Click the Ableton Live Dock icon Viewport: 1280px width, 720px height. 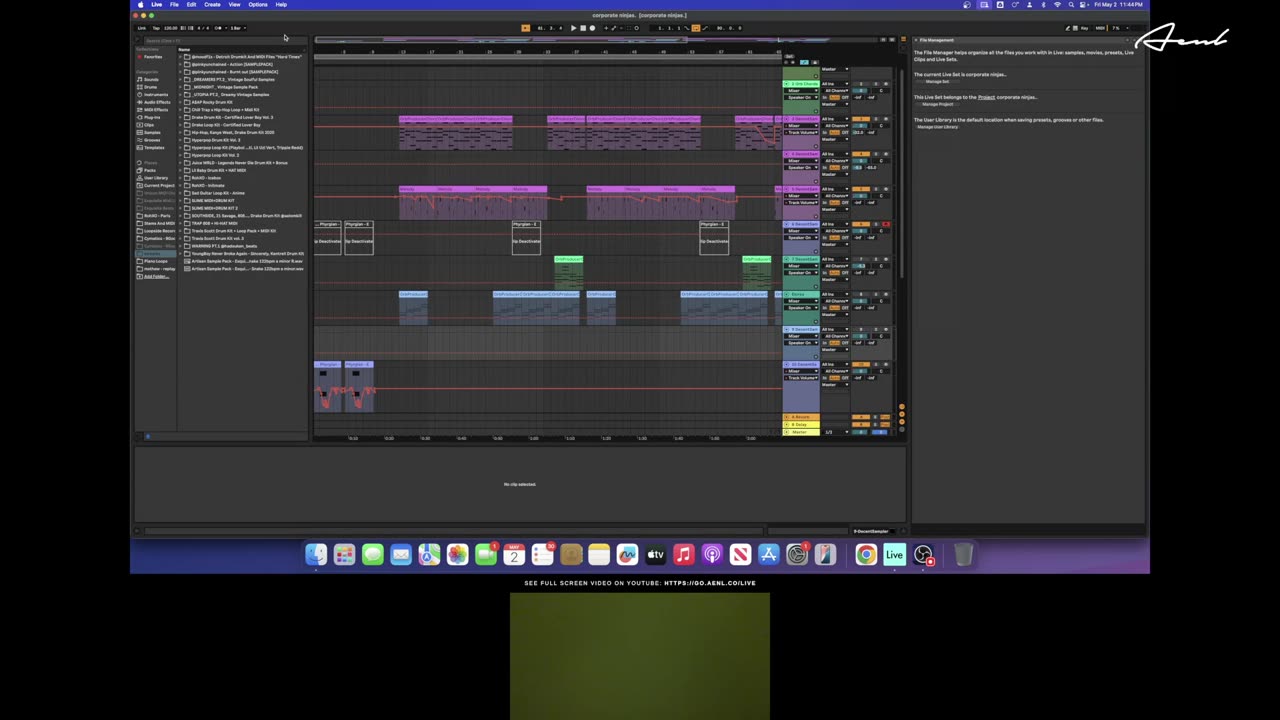click(894, 555)
